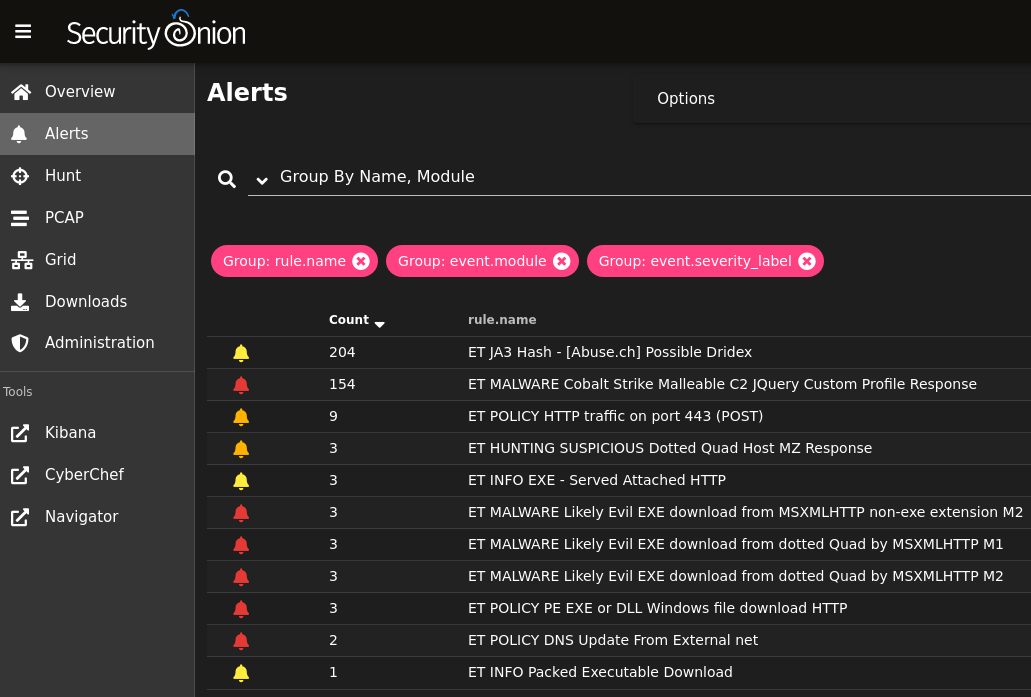Click the Security Onion logo

point(156,30)
